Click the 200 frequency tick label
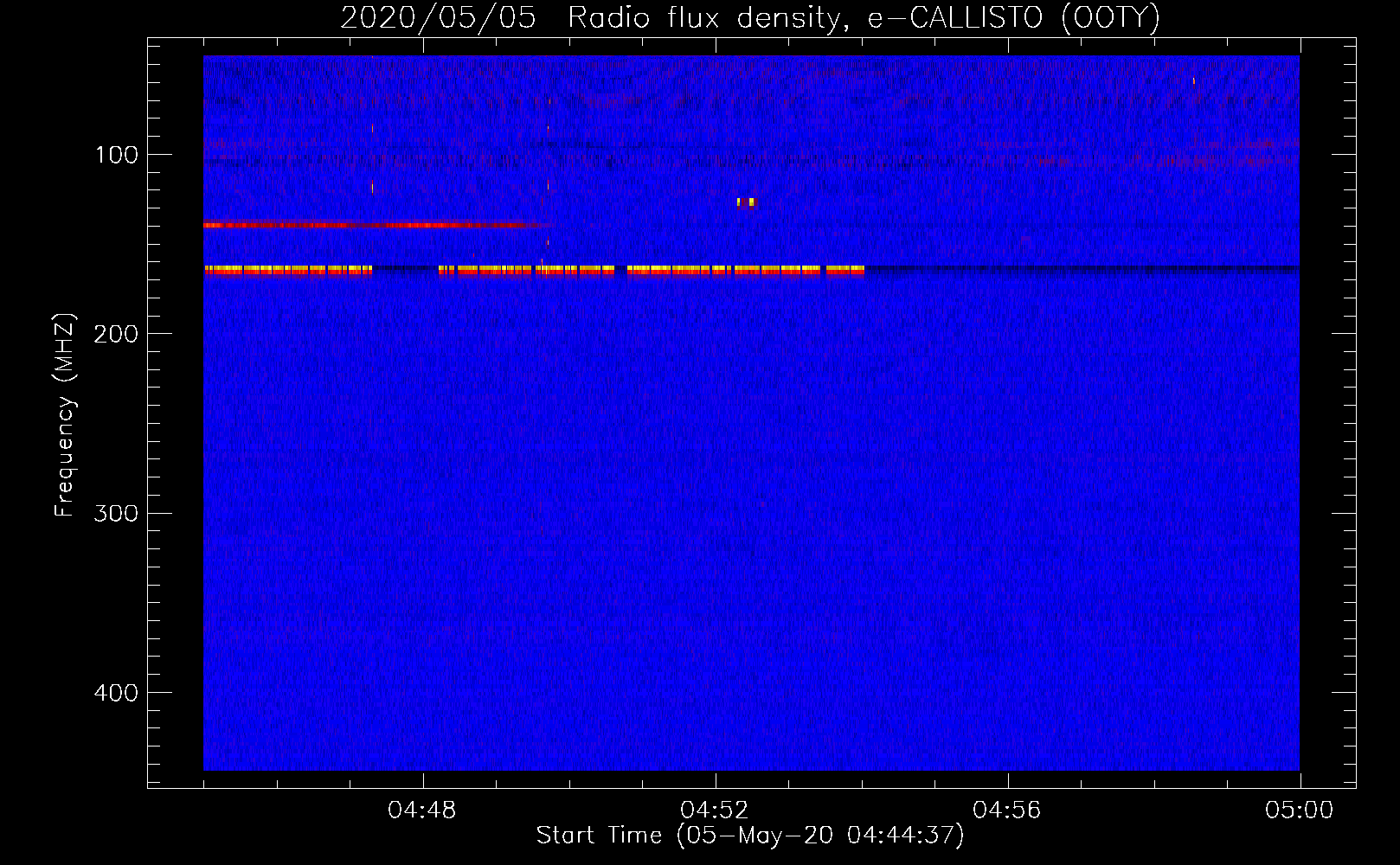Screen dimensions: 1400x865 [x=116, y=334]
